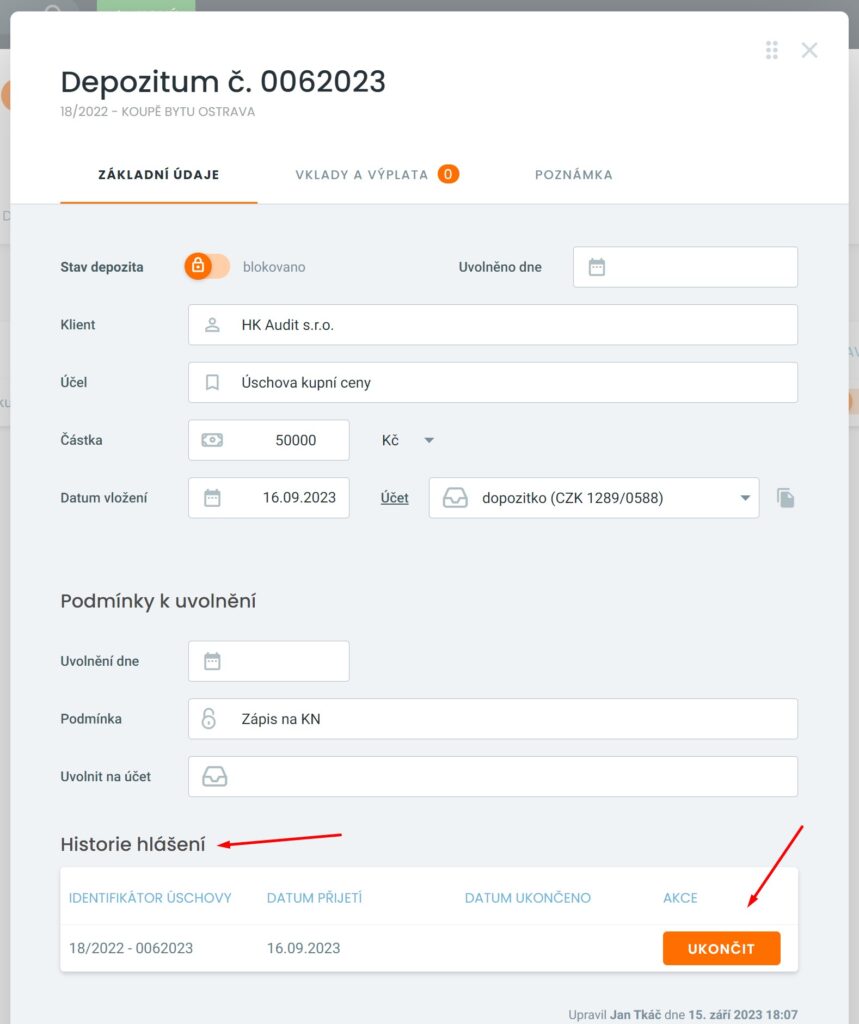The width and height of the screenshot is (859, 1024).
Task: Open calendar in Datum vložení field
Action: pyautogui.click(x=212, y=498)
